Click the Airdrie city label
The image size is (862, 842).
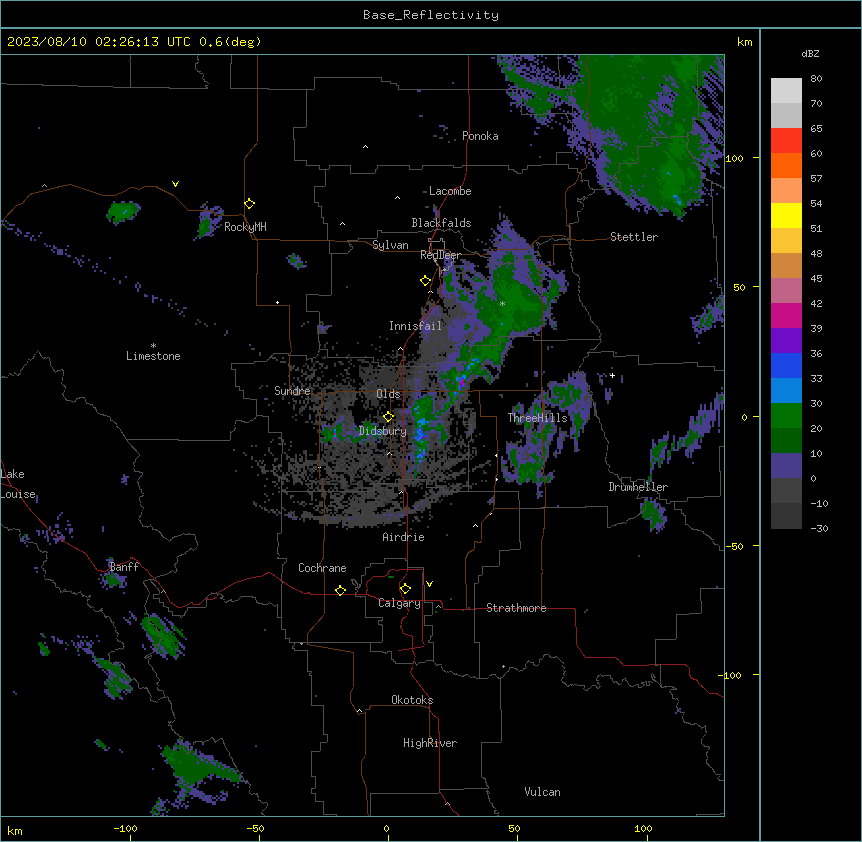[x=403, y=537]
